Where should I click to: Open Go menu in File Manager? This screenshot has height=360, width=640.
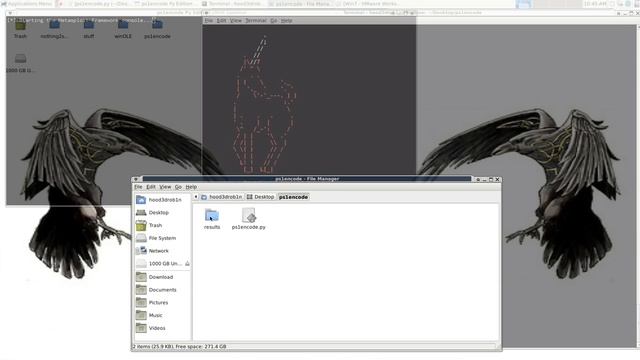(178, 187)
